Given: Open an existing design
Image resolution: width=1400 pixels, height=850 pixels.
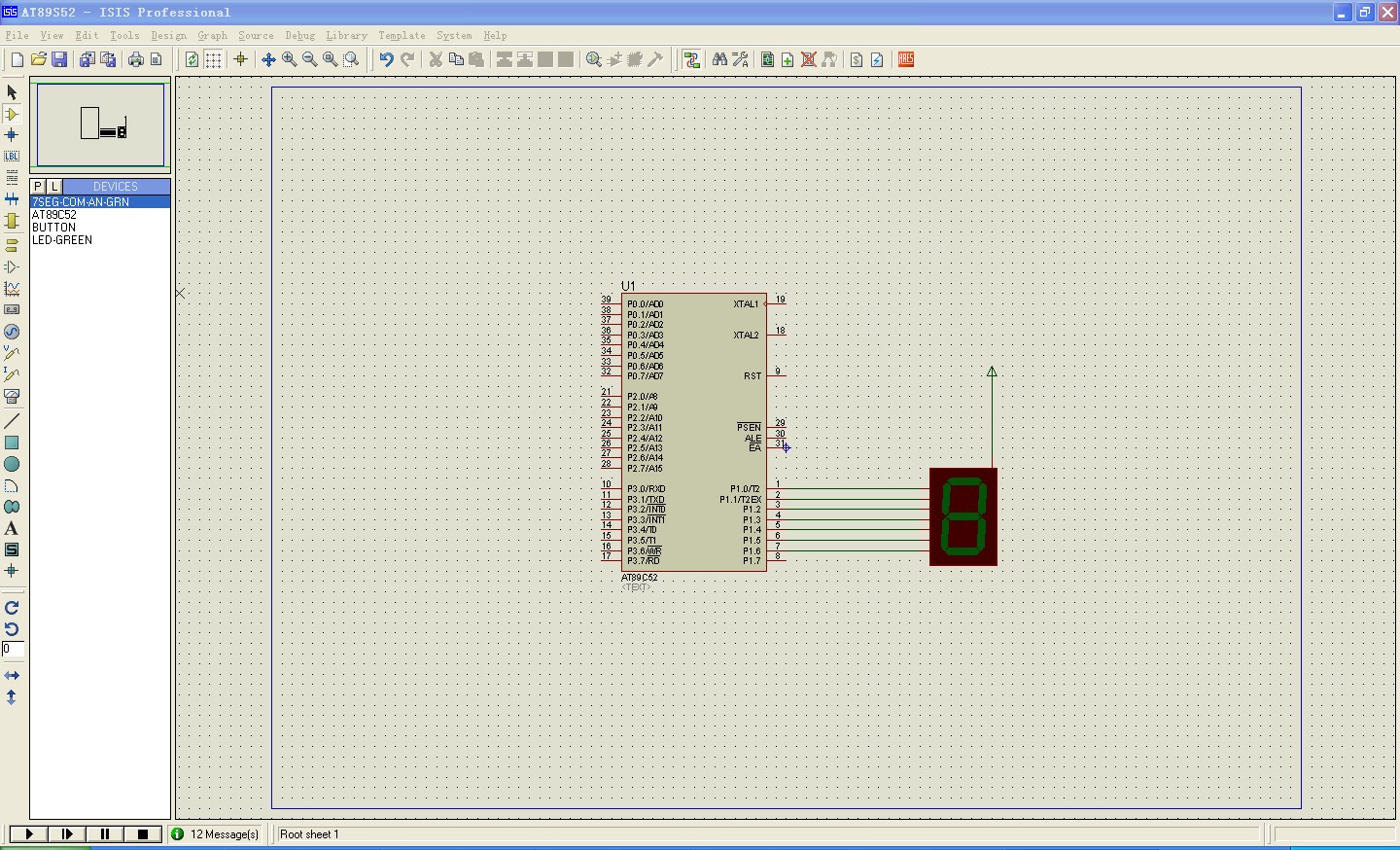Looking at the screenshot, I should pos(38,59).
